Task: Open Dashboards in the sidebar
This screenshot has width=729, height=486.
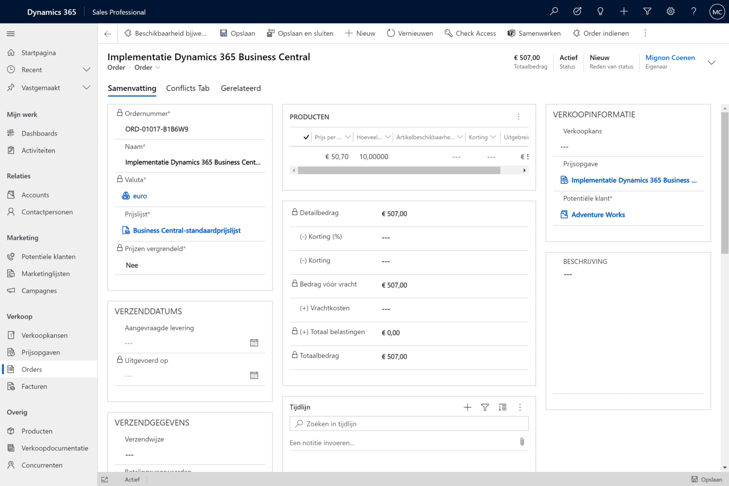Action: pyautogui.click(x=40, y=133)
